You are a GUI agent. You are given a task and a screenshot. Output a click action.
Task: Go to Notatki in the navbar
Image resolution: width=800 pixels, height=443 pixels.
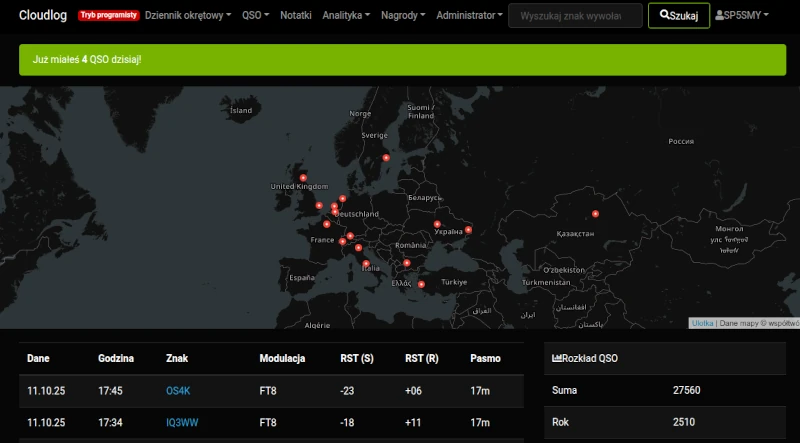296,16
